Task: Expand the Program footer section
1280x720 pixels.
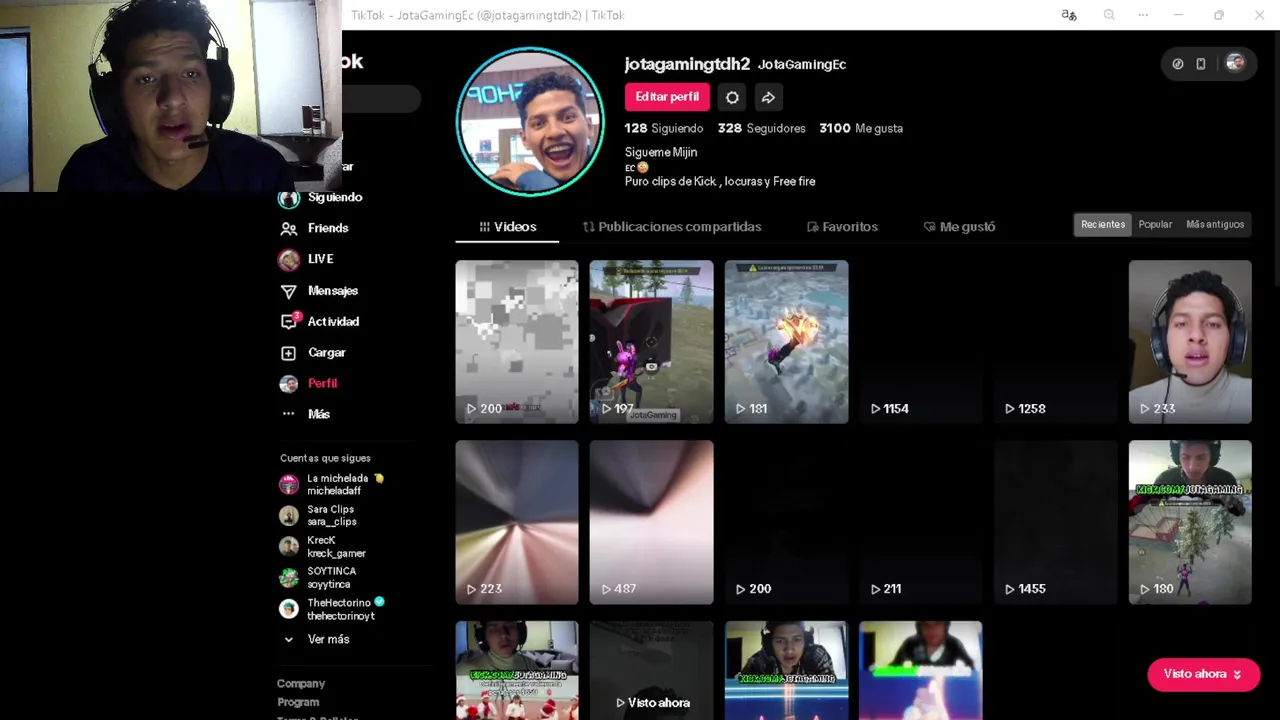Action: click(298, 702)
